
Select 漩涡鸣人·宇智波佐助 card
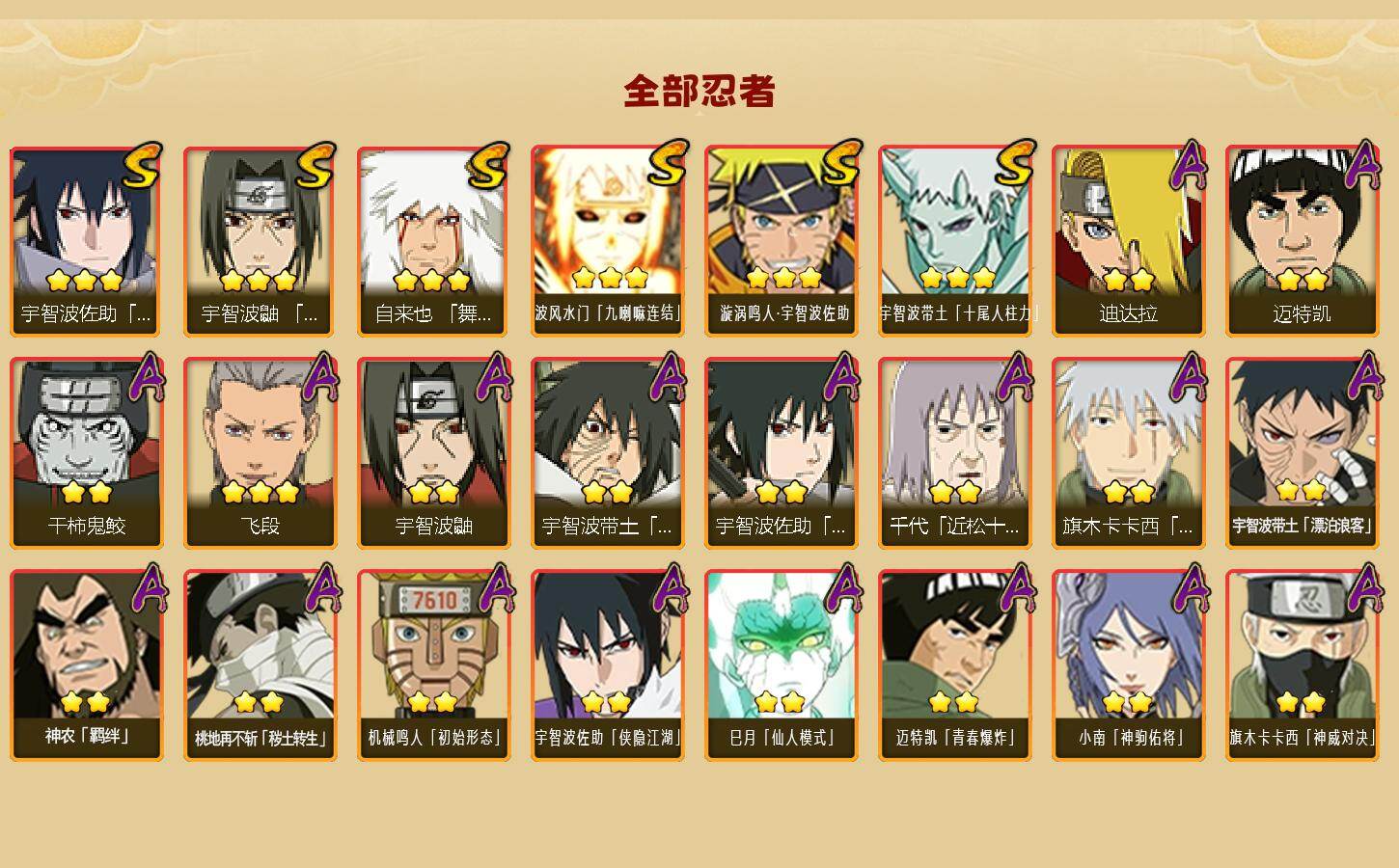[x=781, y=241]
